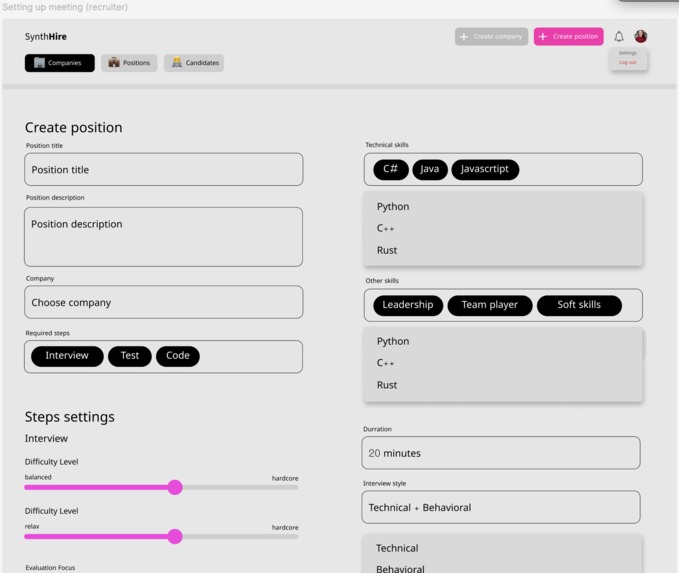Click the Team player skill chip
Screen dimensions: 679x573
[490, 305]
